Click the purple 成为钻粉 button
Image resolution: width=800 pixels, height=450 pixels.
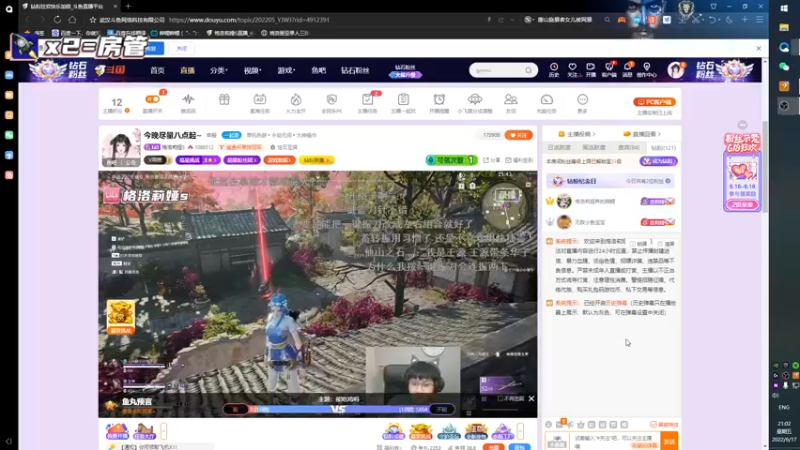(658, 161)
